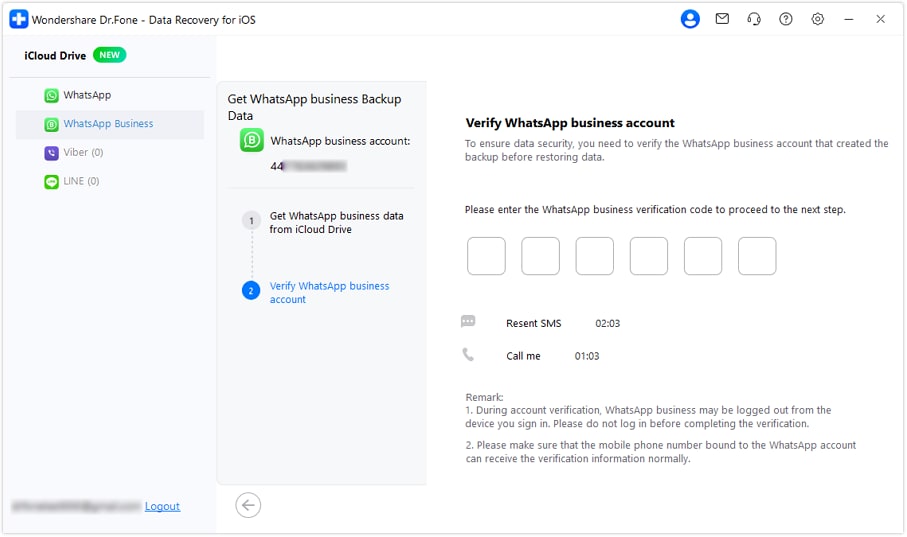
Task: Select LINE (0) in the sidebar
Action: click(81, 182)
